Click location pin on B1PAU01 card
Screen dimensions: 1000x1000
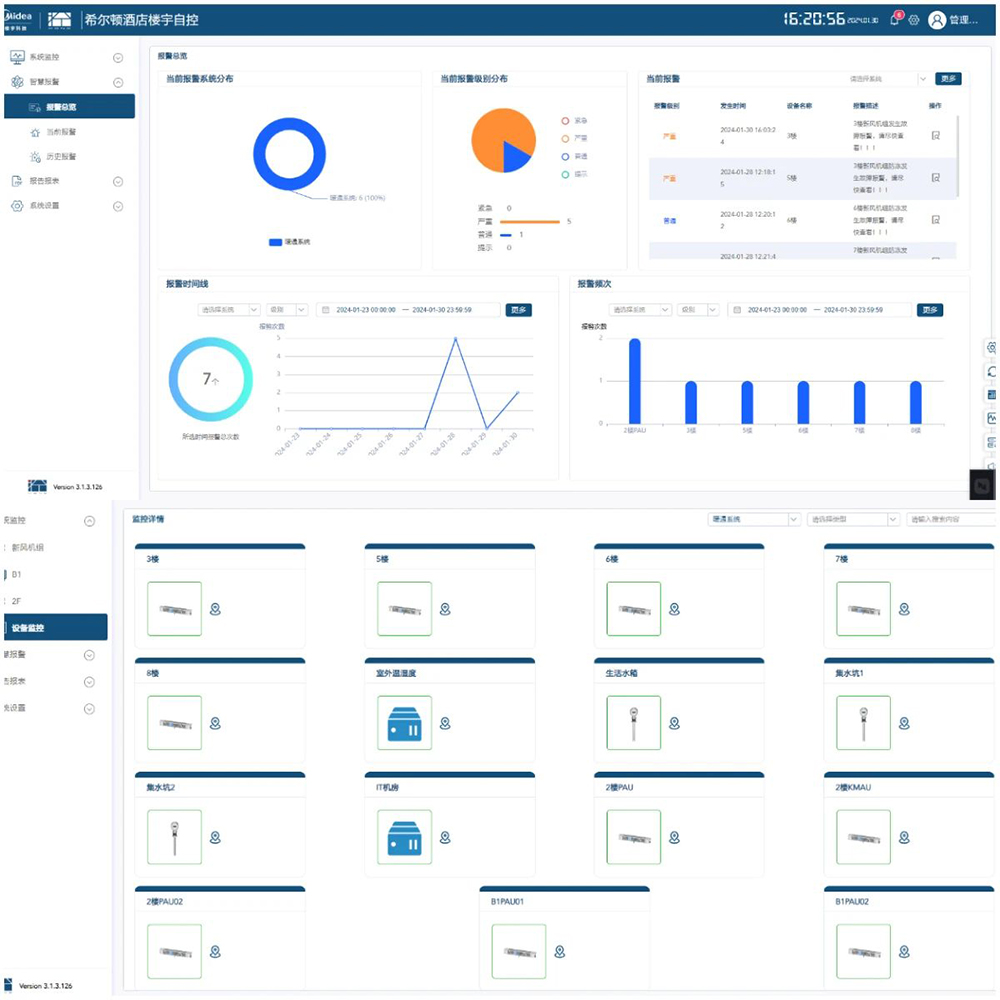tap(560, 951)
